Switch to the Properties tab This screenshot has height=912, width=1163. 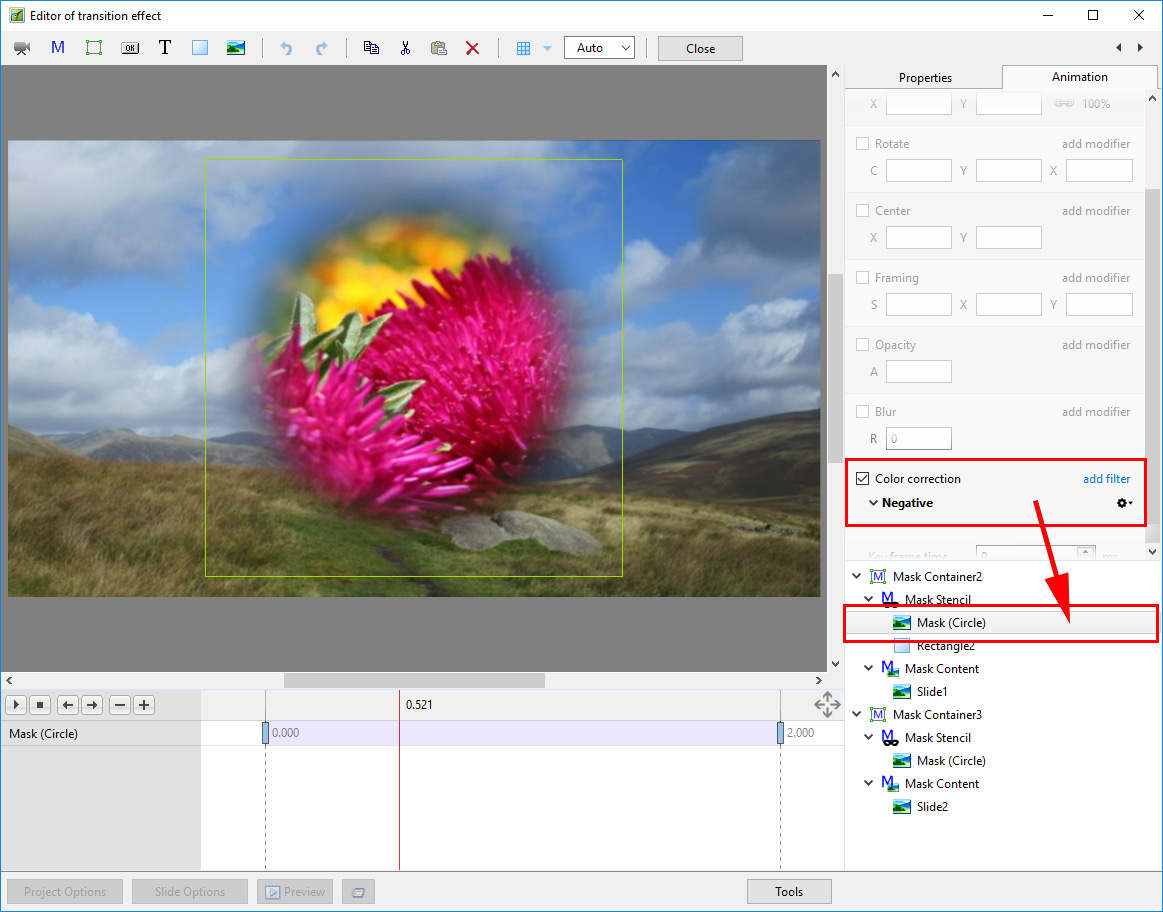point(925,78)
